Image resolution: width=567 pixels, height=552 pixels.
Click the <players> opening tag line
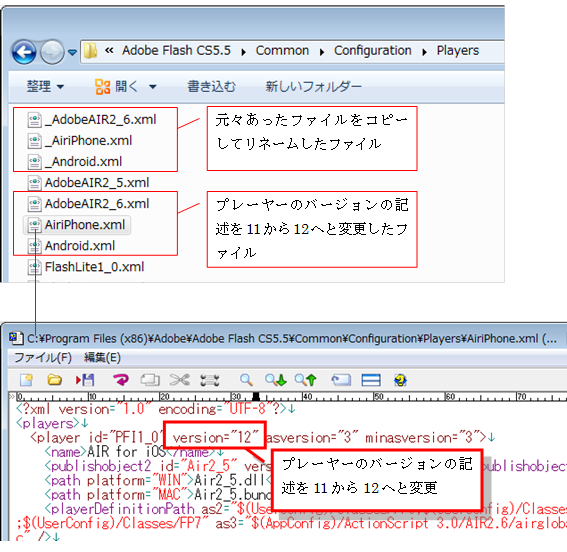click(52, 423)
